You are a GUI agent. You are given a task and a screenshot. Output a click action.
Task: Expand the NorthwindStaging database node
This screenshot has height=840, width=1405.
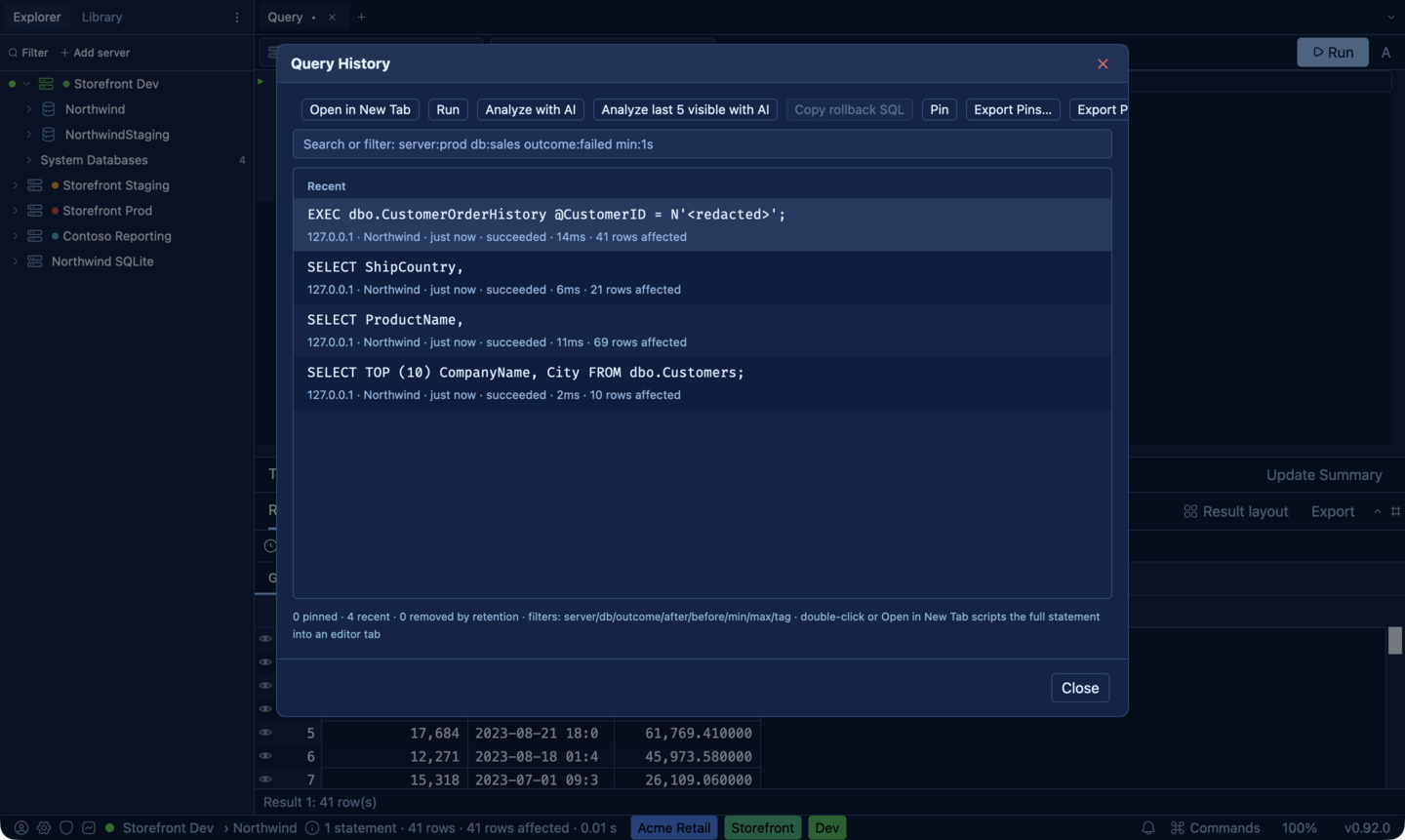tap(28, 135)
